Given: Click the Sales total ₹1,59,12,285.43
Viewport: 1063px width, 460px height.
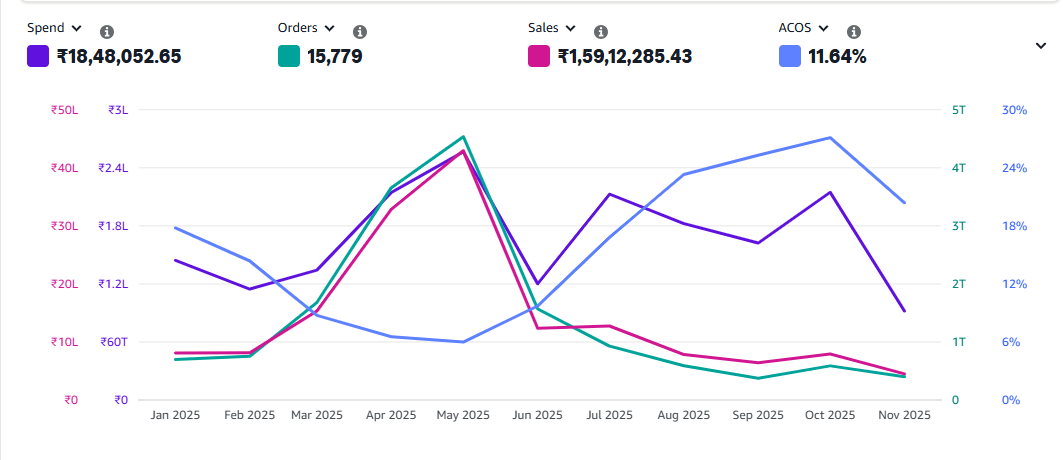Looking at the screenshot, I should [x=625, y=57].
